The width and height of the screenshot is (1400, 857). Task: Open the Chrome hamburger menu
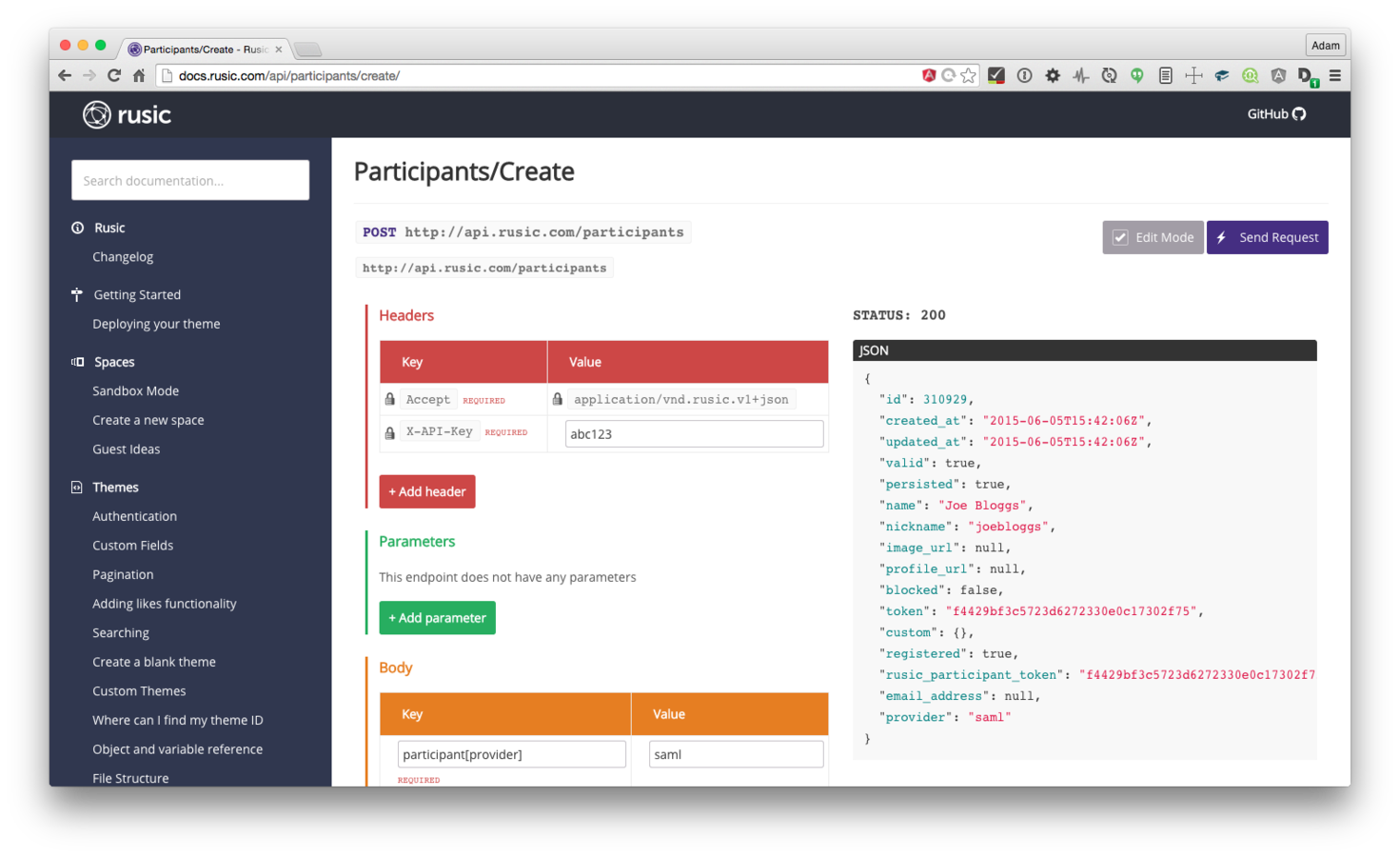tap(1335, 75)
